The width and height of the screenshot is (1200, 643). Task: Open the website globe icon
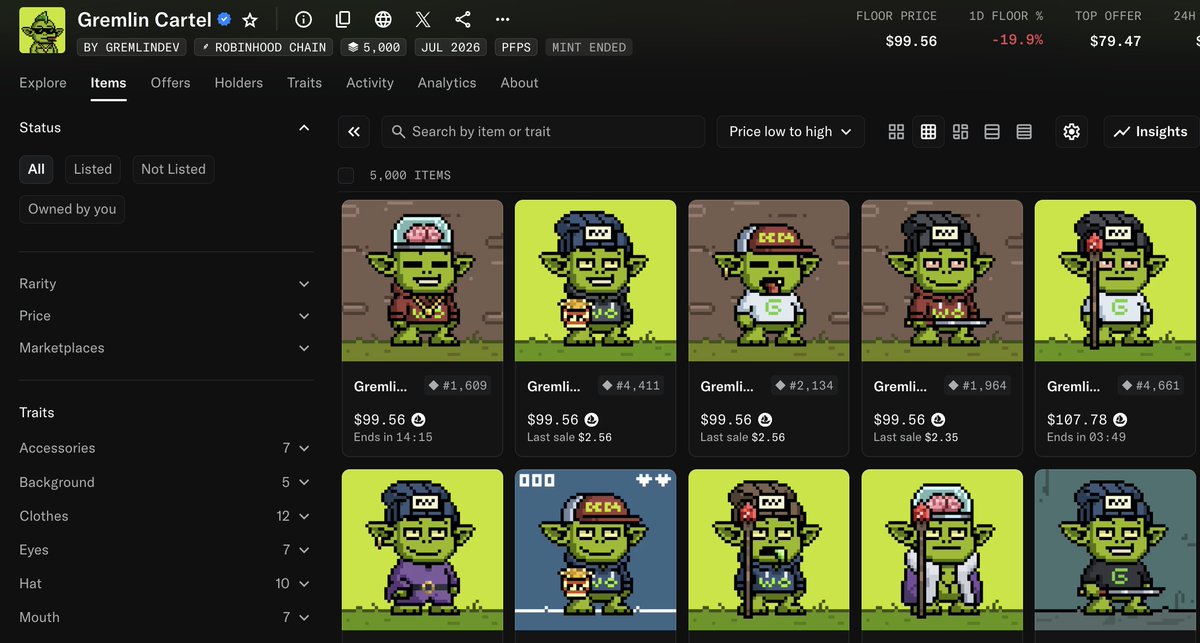point(383,20)
